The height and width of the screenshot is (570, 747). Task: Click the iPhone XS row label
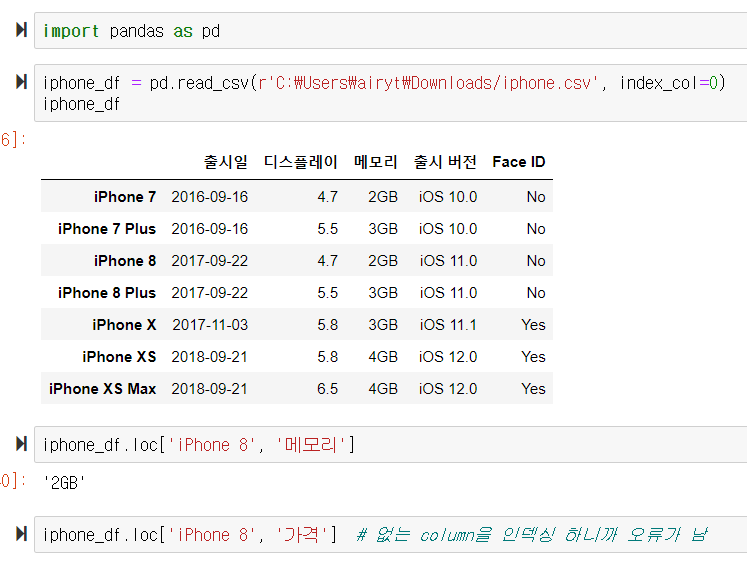click(119, 356)
